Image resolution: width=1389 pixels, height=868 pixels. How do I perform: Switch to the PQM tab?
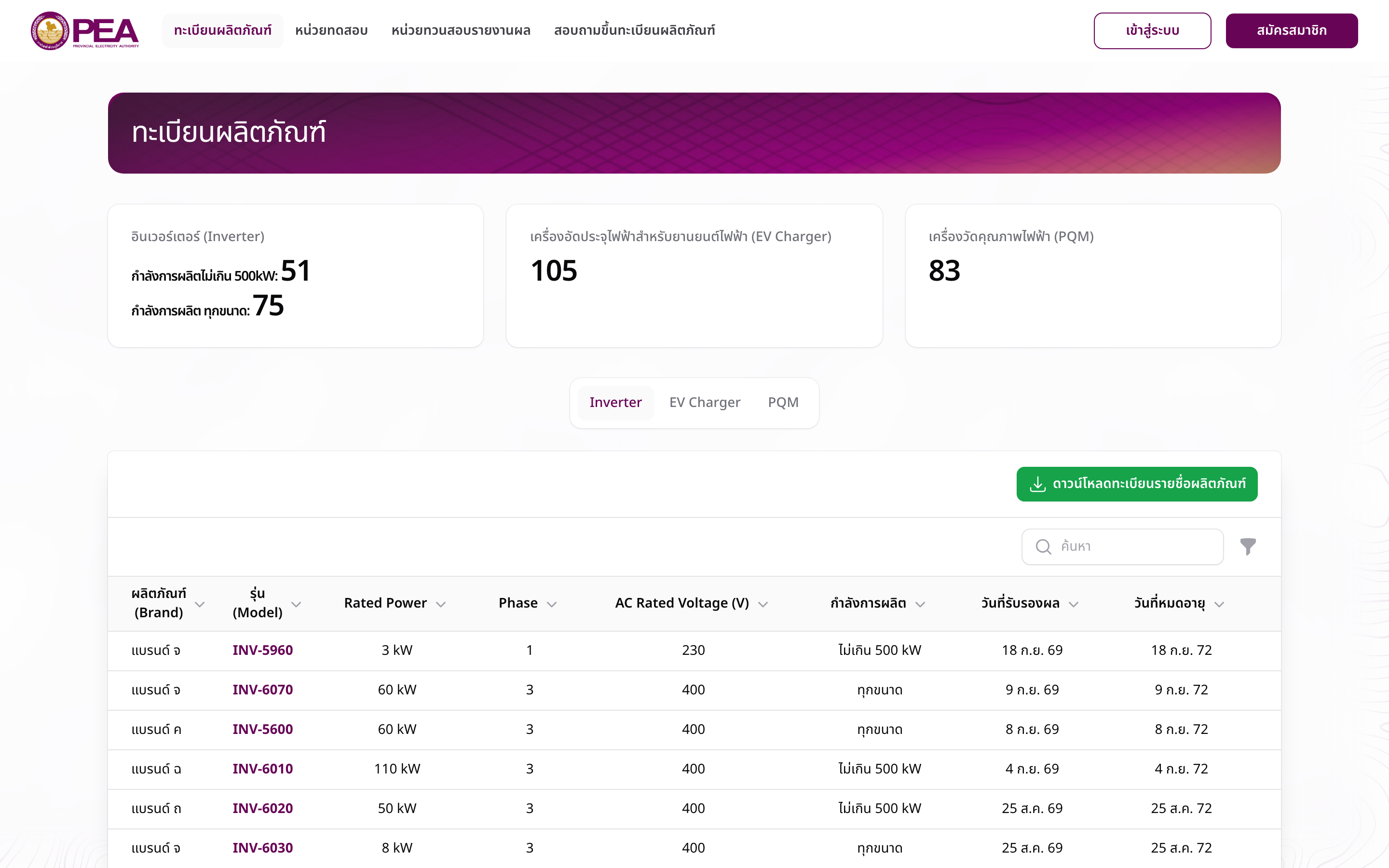(x=783, y=403)
